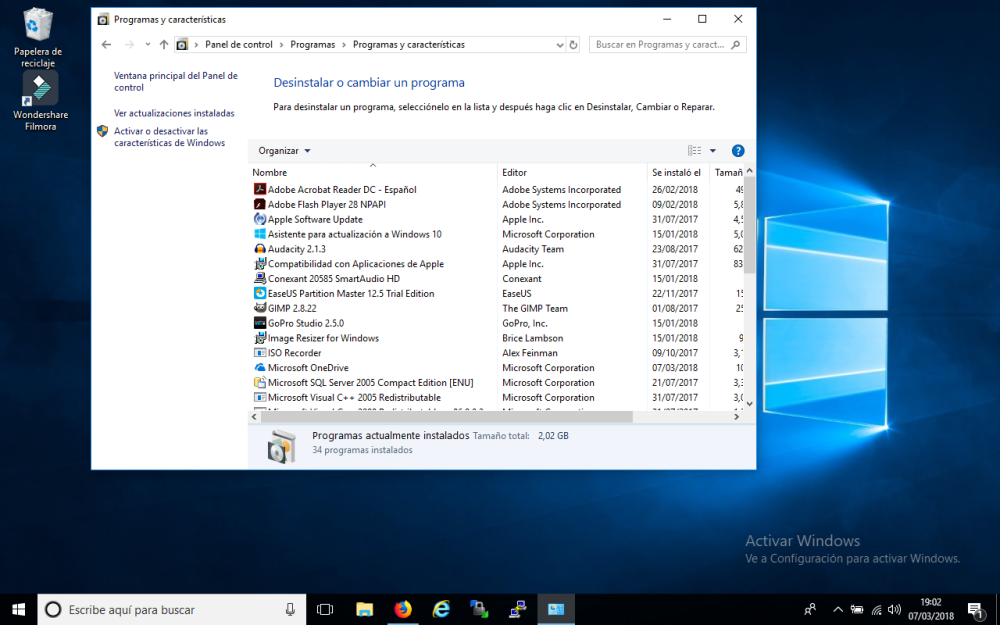Open Internet Explorer from the taskbar
The height and width of the screenshot is (625, 1000).
441,610
